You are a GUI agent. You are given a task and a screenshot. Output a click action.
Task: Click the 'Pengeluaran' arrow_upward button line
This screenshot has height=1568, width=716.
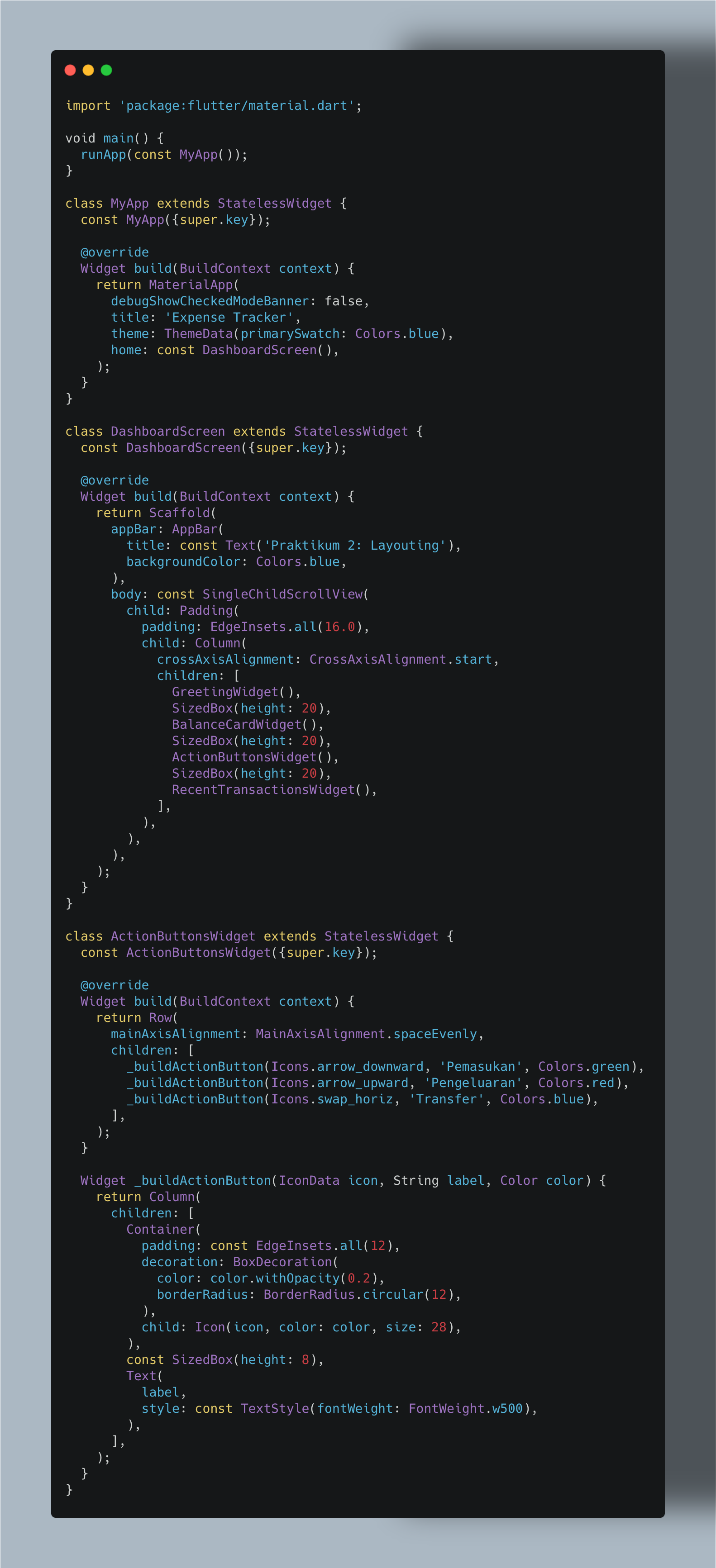click(377, 1083)
